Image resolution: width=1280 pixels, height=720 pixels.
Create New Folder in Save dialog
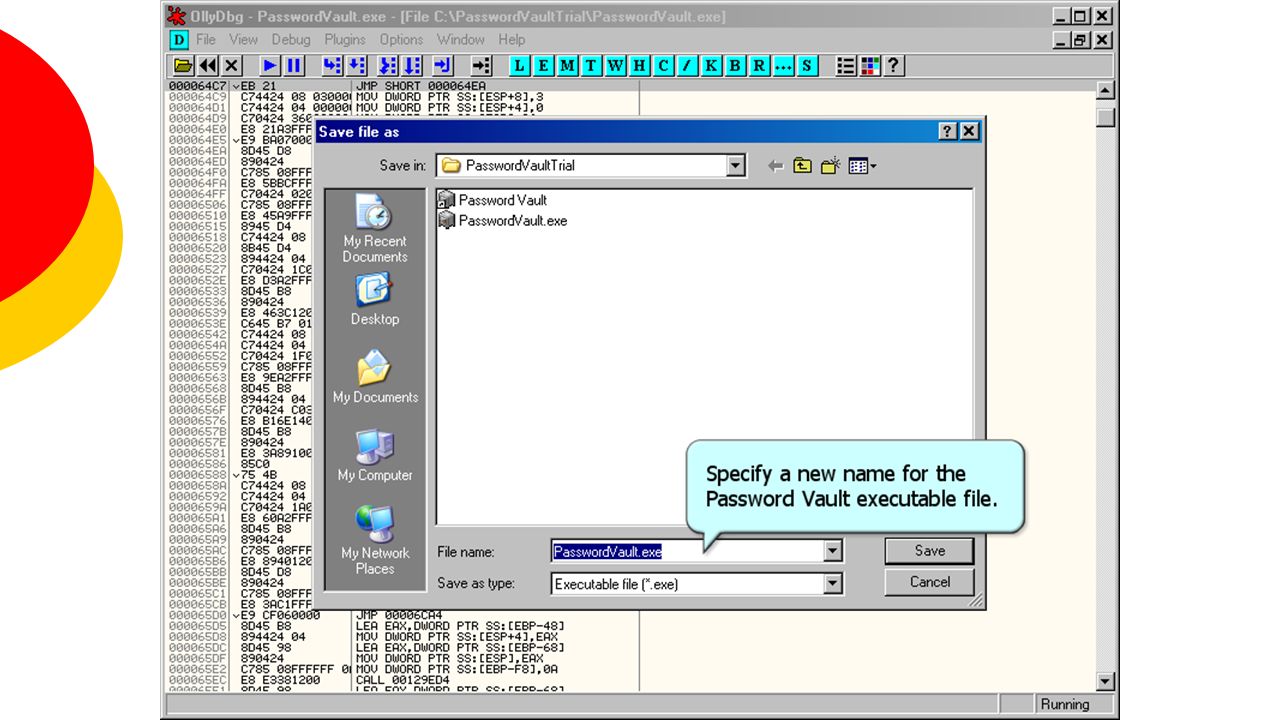[x=830, y=166]
